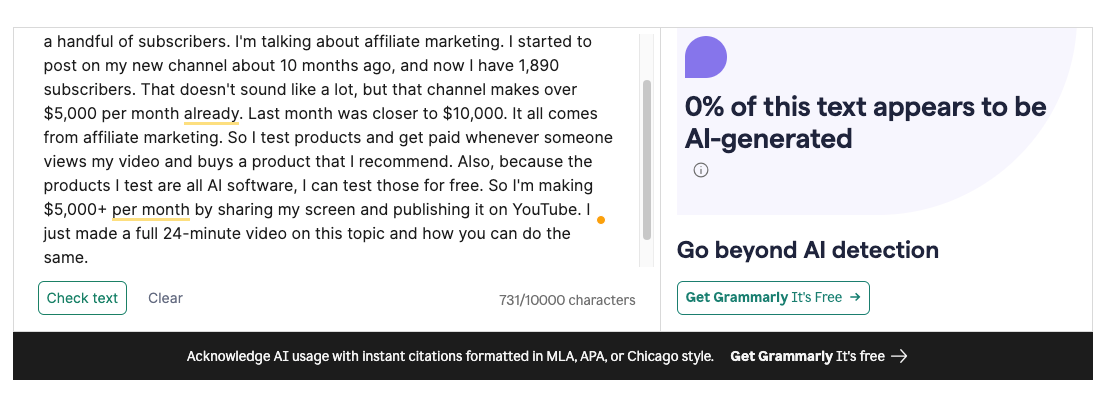Viewport: 1112px width, 398px height.
Task: Click the "Acknowledge AI usage" banner text
Action: coord(450,356)
